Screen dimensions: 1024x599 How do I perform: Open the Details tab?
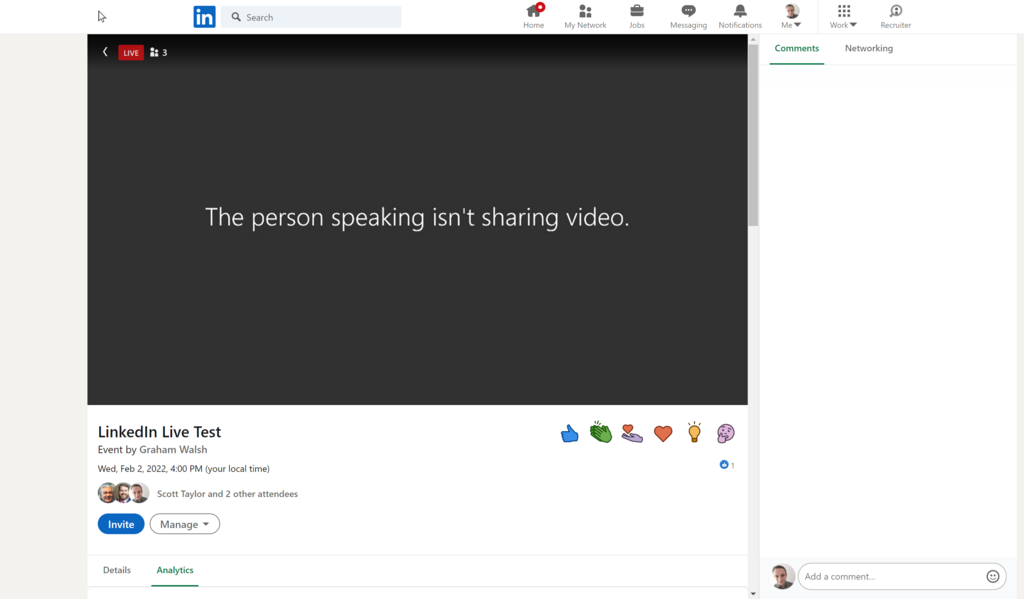point(117,570)
